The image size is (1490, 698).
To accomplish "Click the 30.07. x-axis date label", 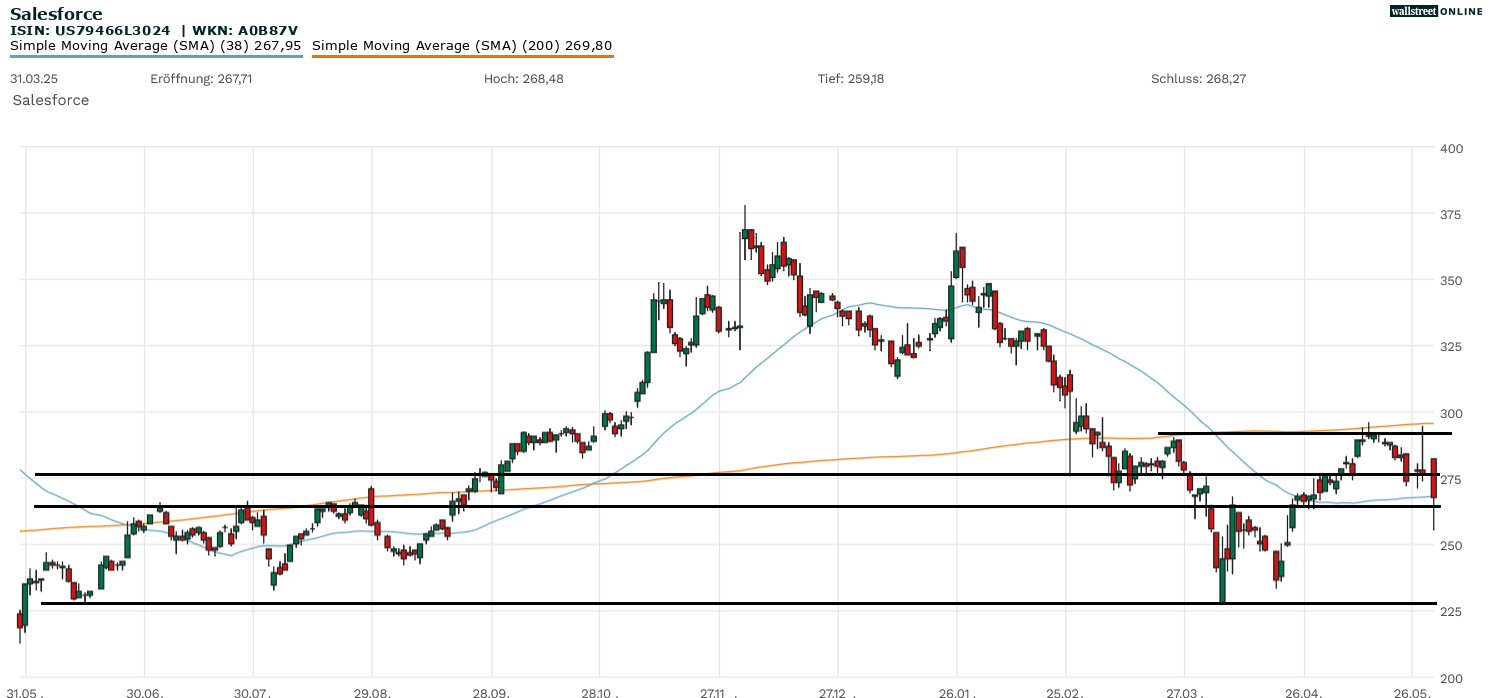I will 253,692.
